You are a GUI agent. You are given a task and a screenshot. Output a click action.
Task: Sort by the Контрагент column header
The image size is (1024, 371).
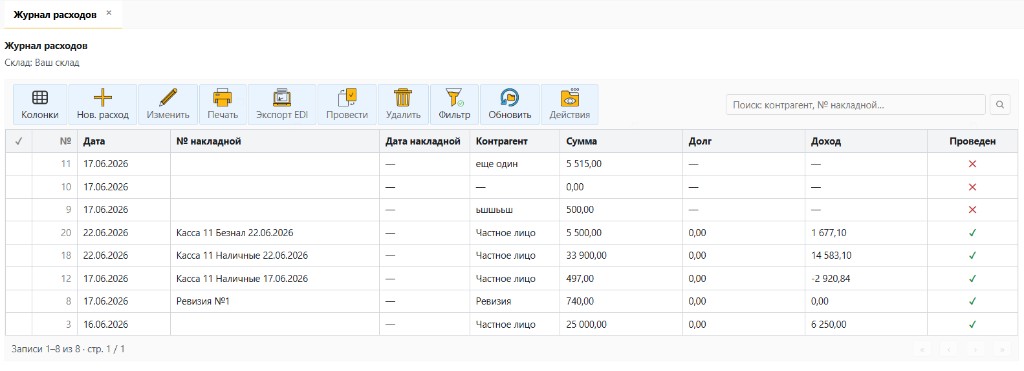point(515,141)
